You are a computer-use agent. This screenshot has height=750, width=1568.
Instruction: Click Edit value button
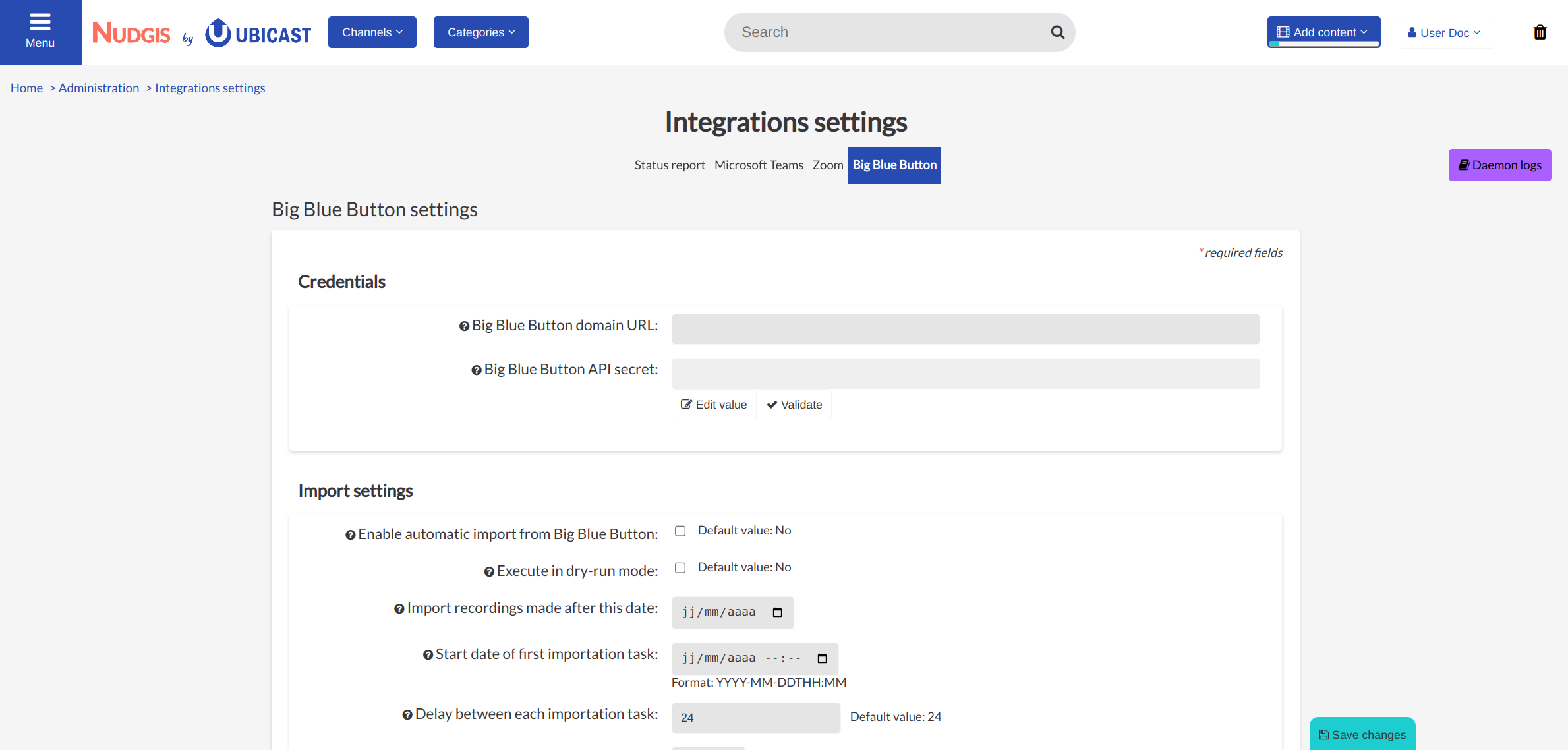point(714,405)
